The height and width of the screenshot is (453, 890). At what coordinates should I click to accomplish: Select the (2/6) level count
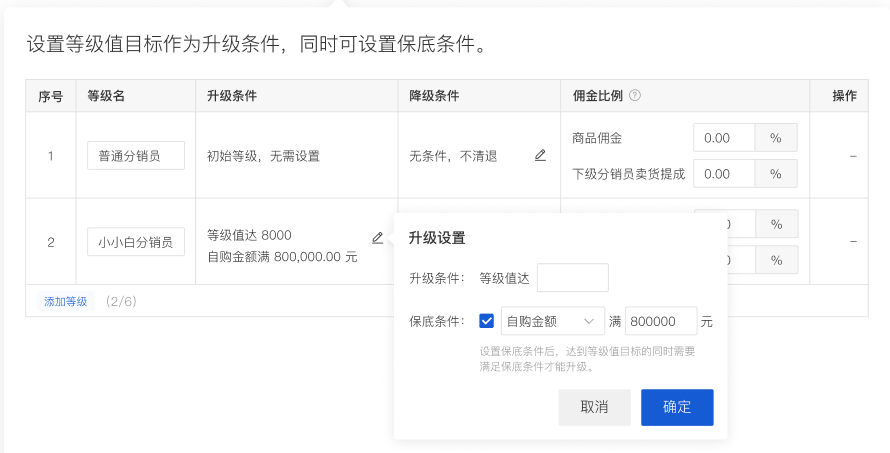pyautogui.click(x=121, y=301)
